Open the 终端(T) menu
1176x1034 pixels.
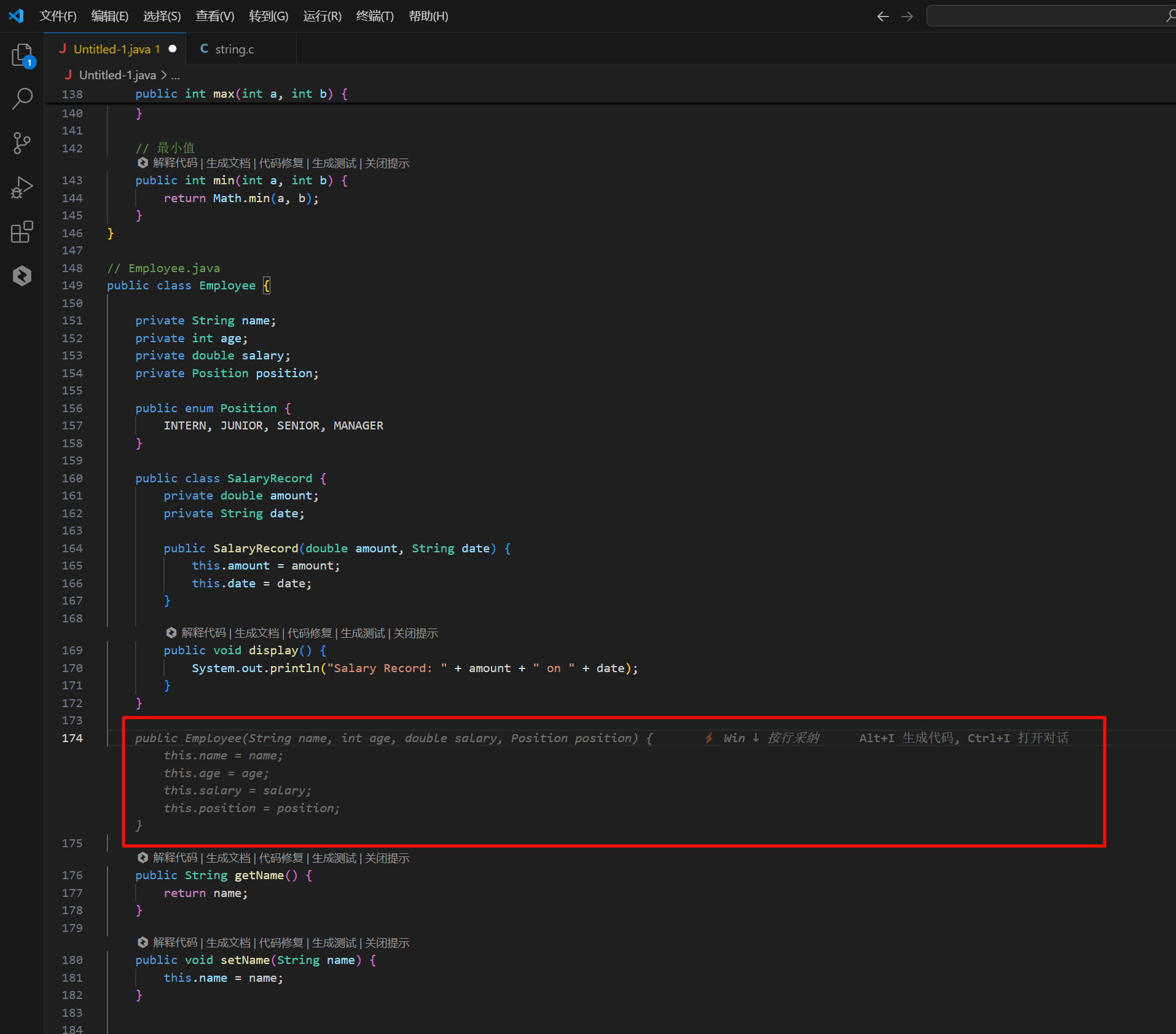tap(375, 17)
